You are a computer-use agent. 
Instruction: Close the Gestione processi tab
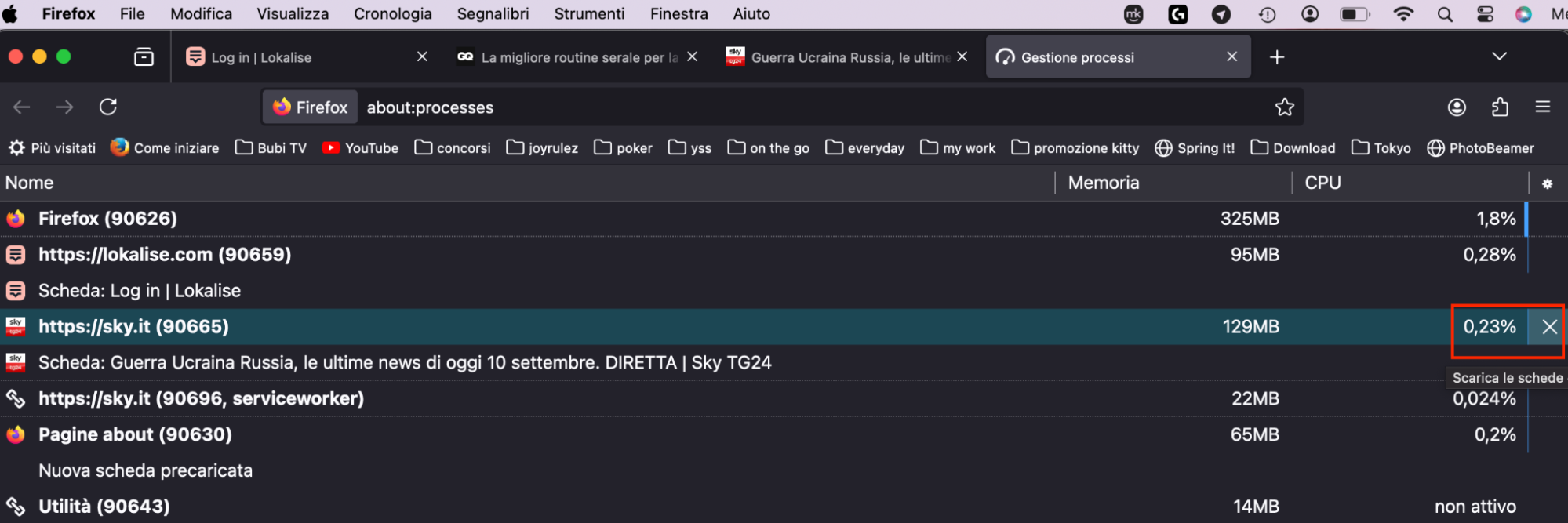point(1231,56)
